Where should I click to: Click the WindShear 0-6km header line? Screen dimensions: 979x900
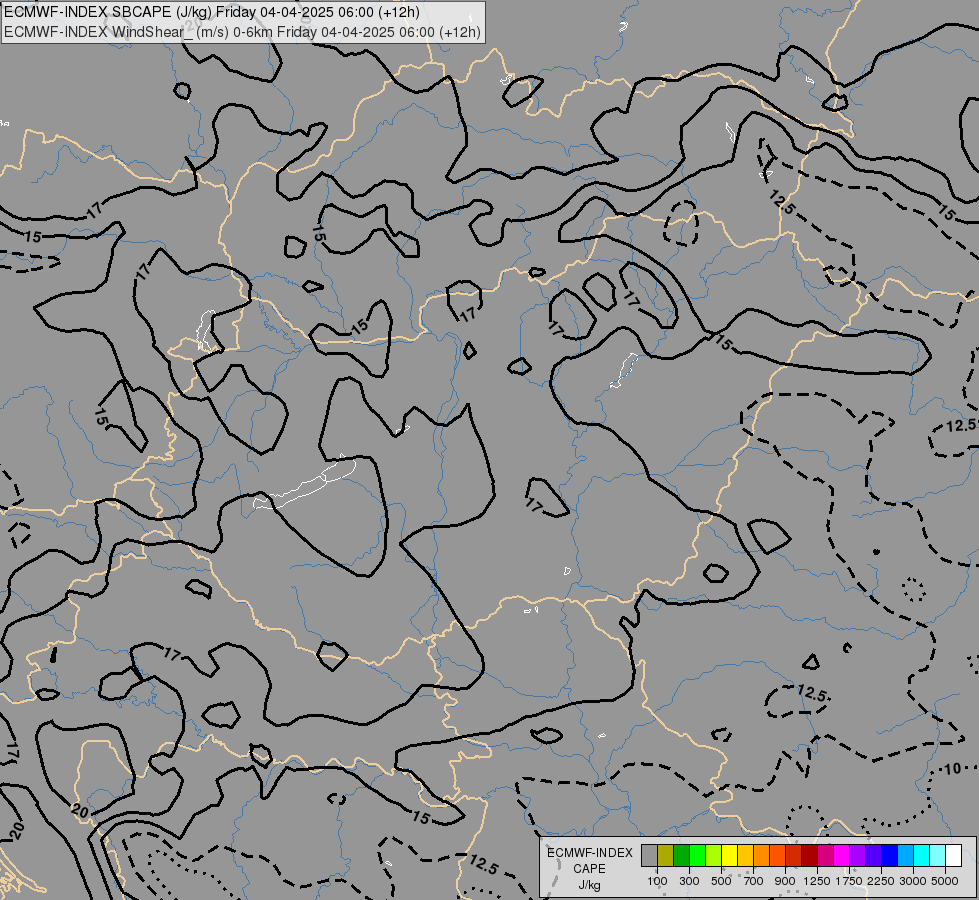(242, 32)
